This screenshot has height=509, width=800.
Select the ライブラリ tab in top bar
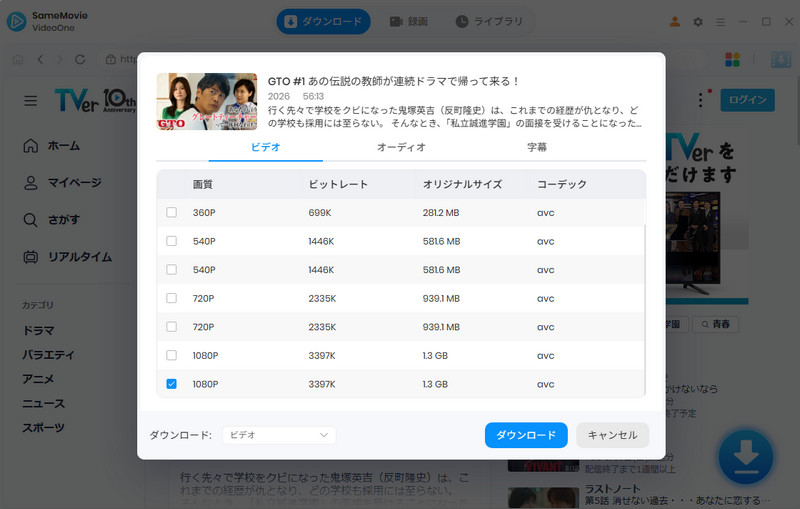(489, 21)
